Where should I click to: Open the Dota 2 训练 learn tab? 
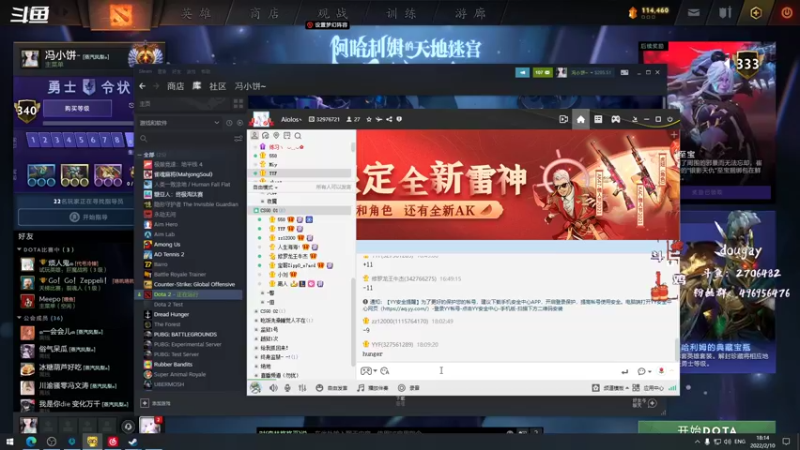click(x=401, y=13)
